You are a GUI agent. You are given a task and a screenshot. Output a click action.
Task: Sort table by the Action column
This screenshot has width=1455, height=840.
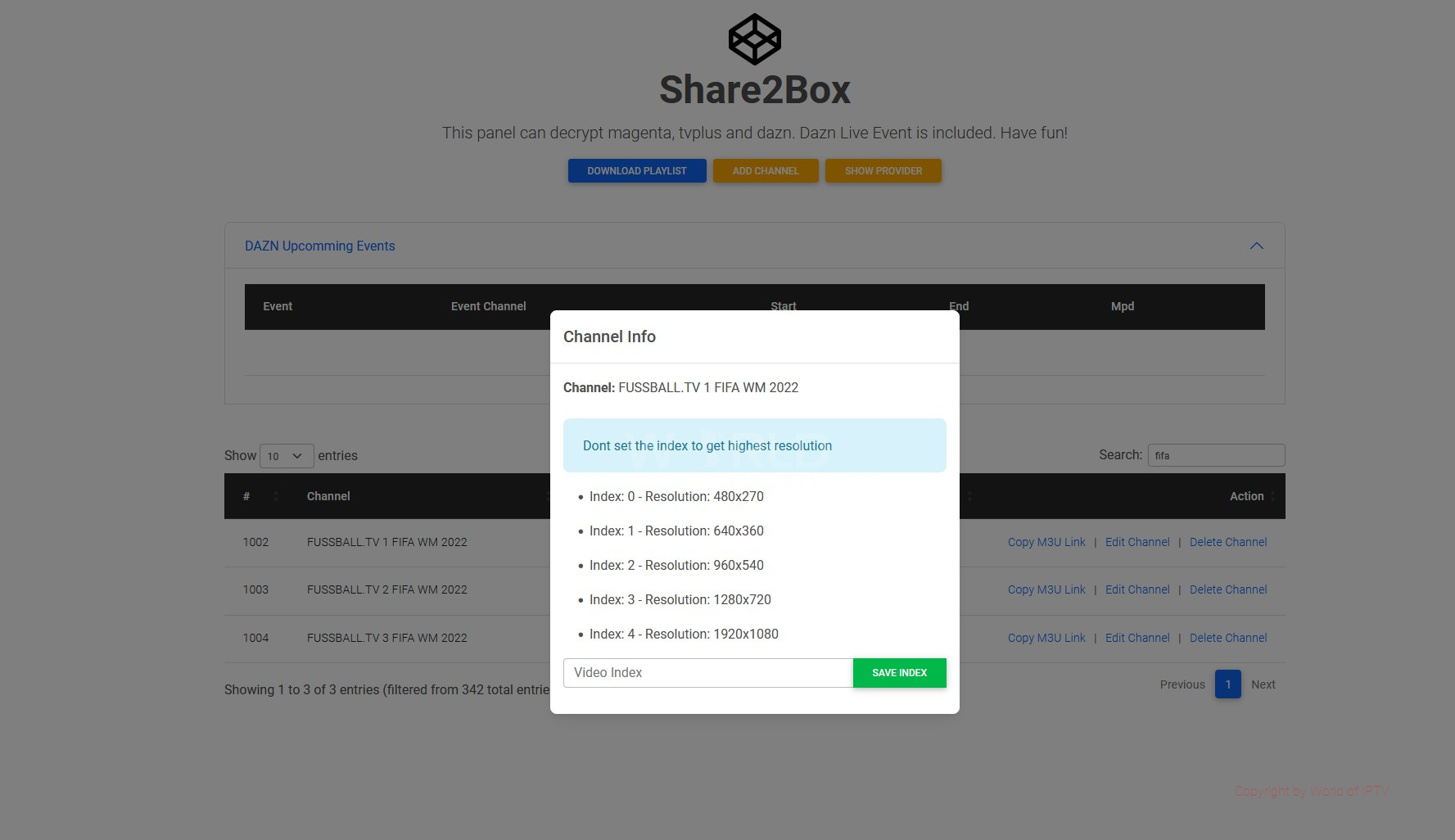[1246, 496]
